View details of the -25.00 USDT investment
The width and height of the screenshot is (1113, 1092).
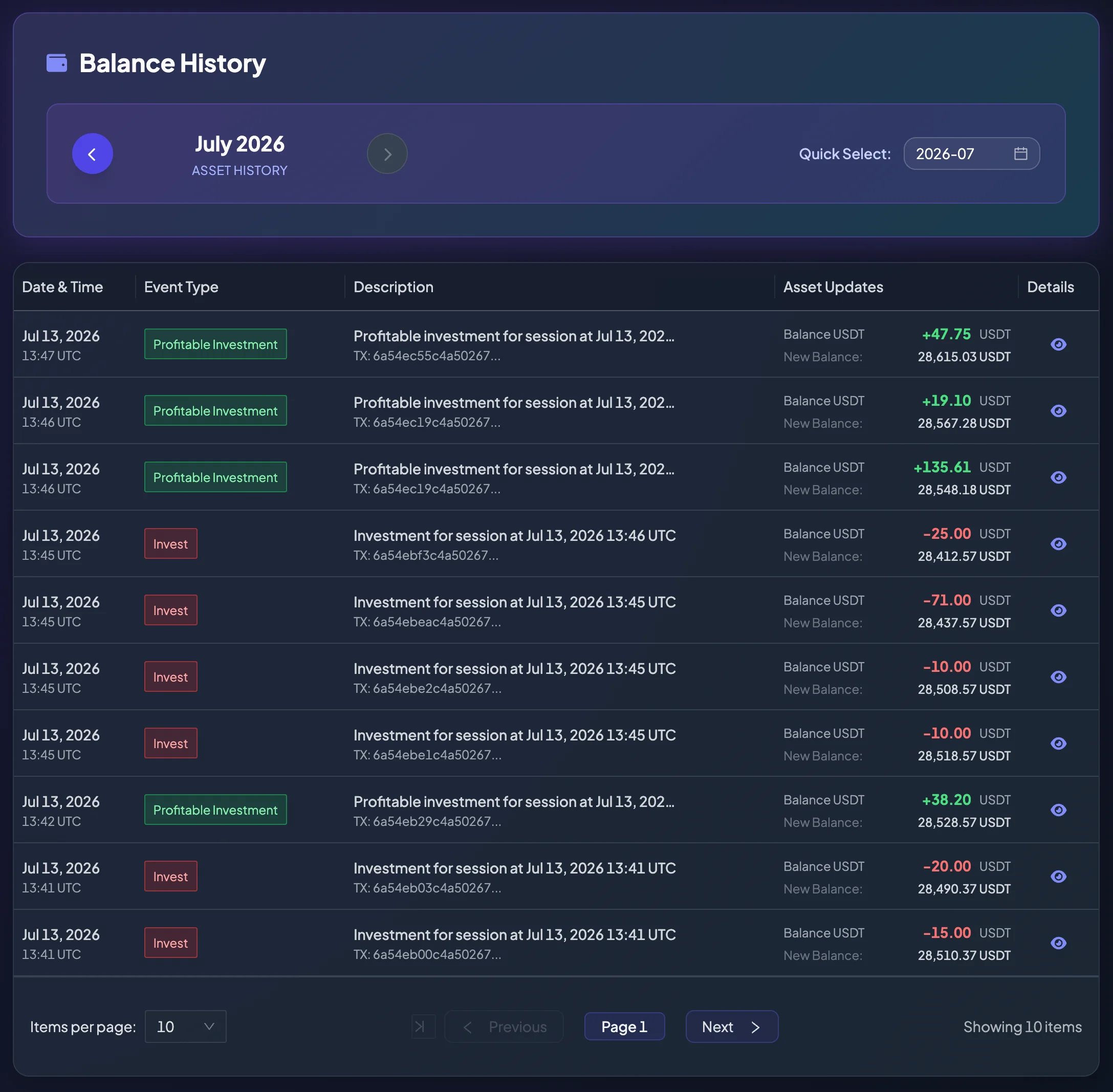coord(1059,544)
